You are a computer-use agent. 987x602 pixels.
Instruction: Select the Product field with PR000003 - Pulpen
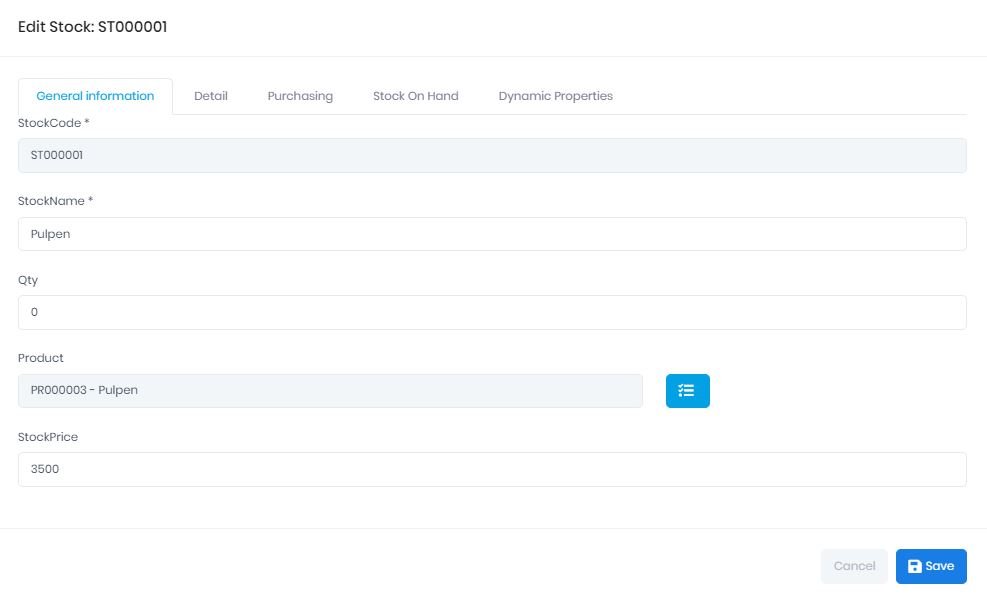point(330,391)
